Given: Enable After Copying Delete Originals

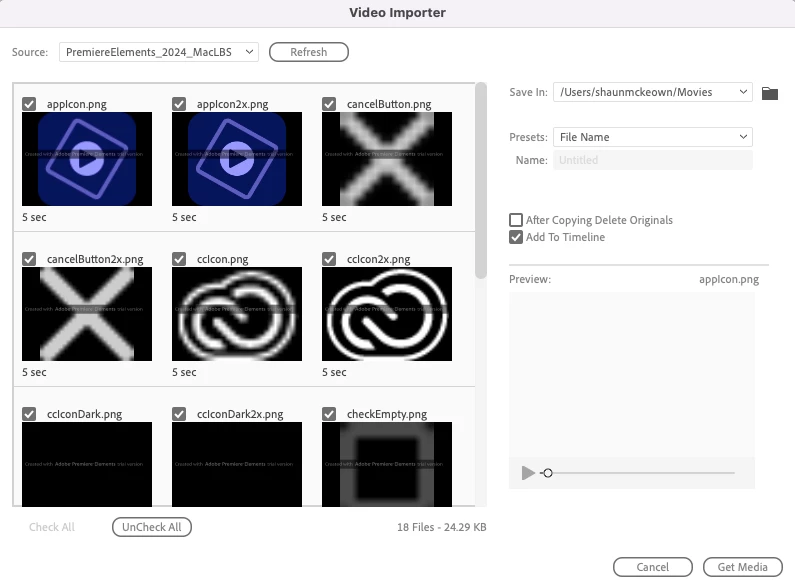Looking at the screenshot, I should coord(516,220).
